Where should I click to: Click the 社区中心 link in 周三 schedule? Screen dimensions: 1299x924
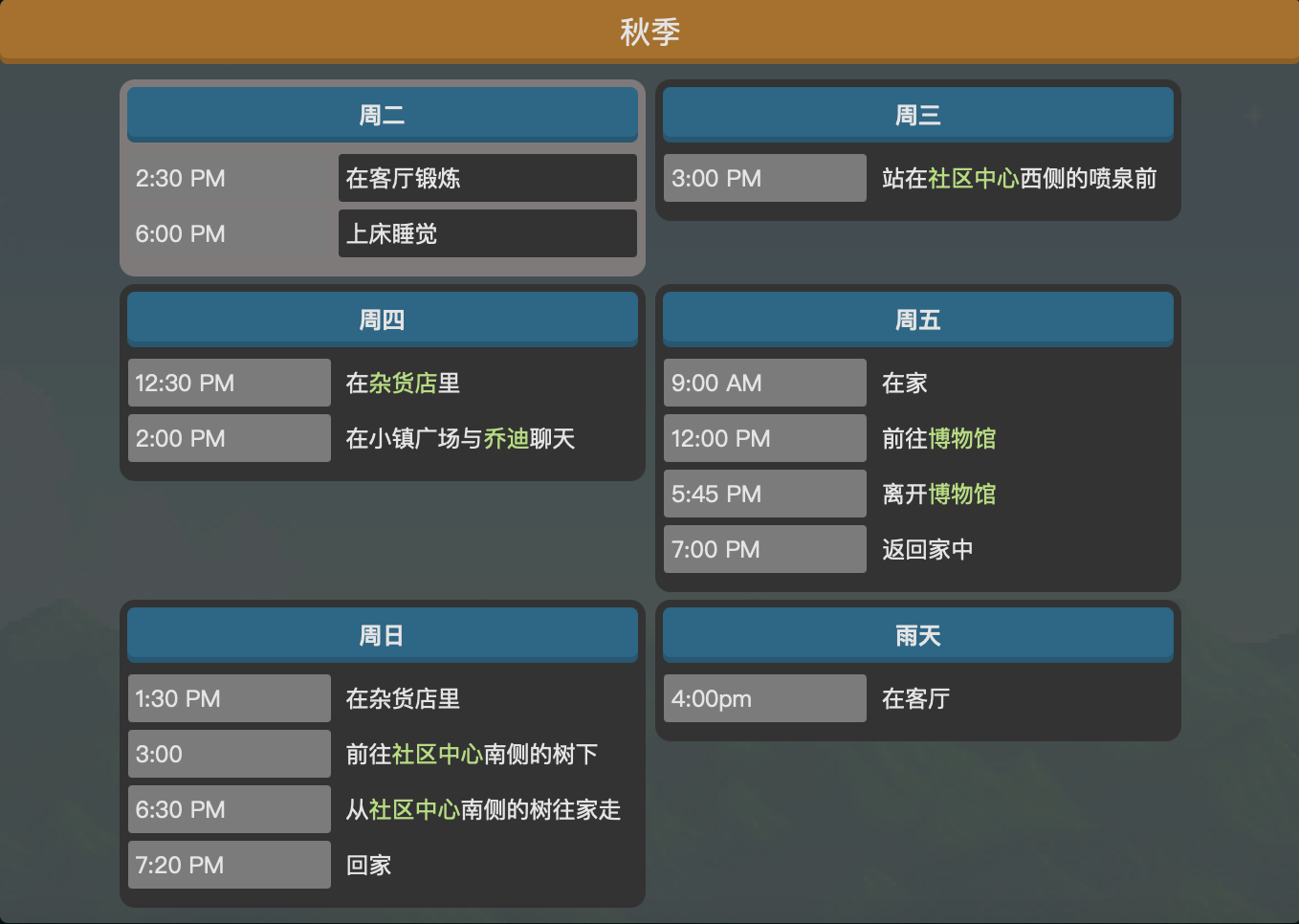(x=974, y=179)
